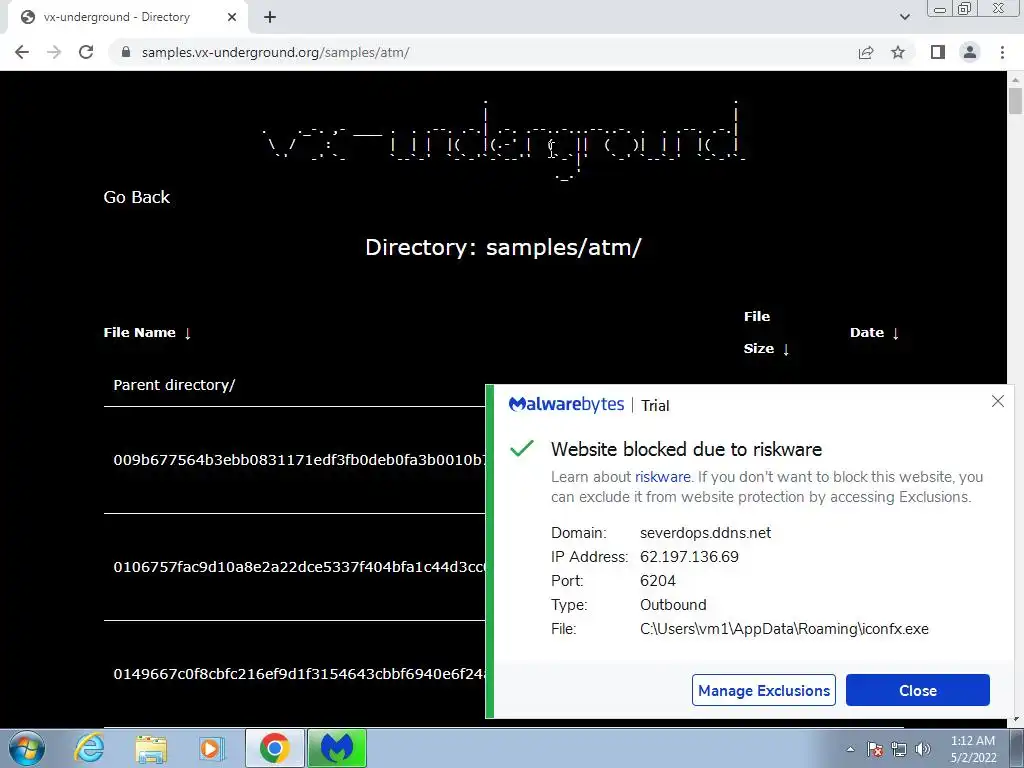Image resolution: width=1024 pixels, height=768 pixels.
Task: Click the browser forward arrow
Action: click(54, 52)
